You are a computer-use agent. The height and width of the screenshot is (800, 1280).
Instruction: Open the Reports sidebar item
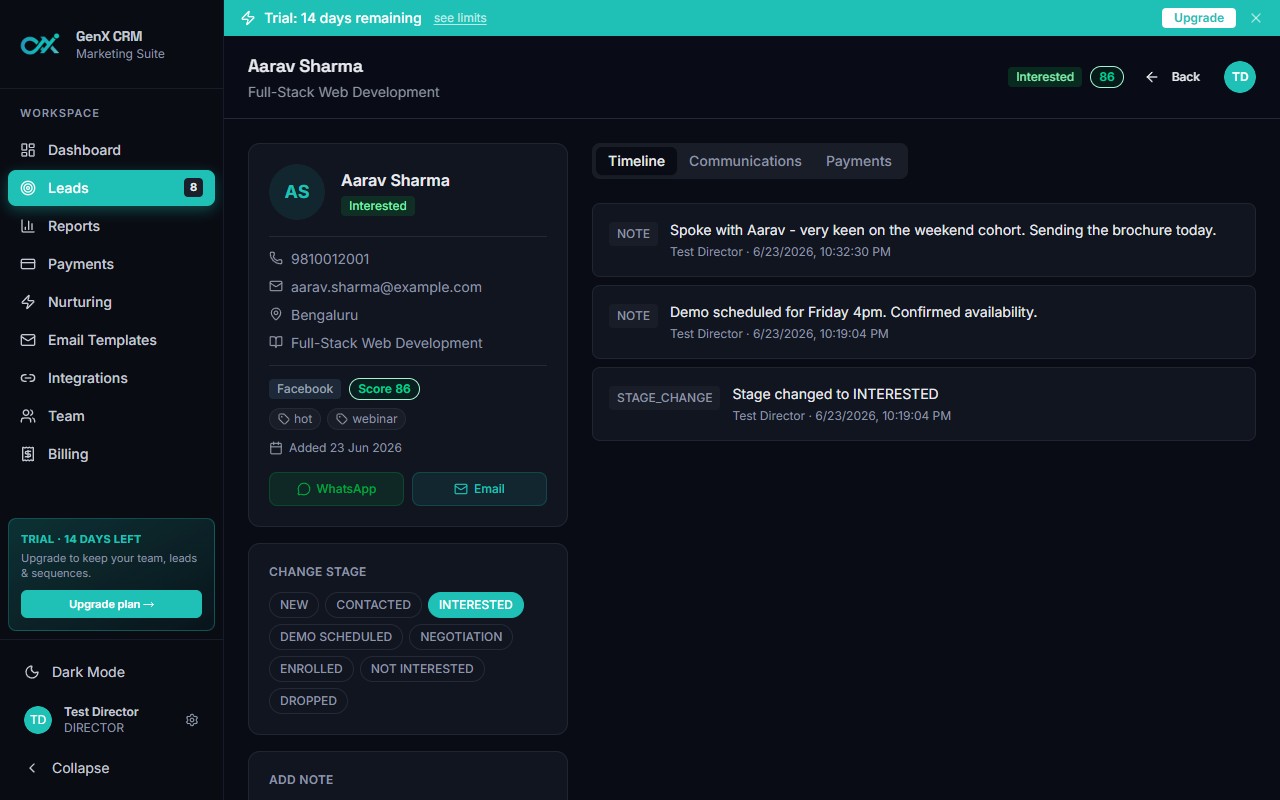click(111, 226)
